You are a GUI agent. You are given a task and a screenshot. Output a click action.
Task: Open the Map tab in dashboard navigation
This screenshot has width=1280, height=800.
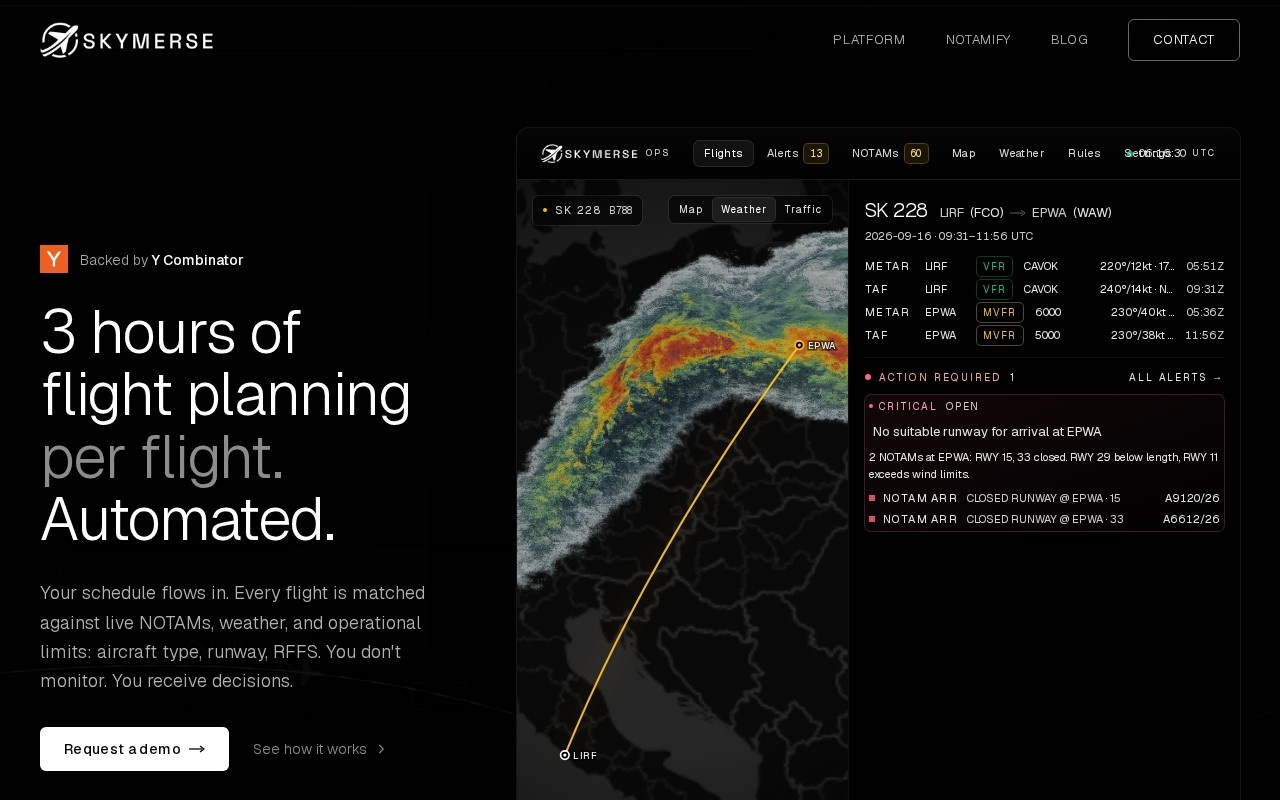tap(964, 153)
